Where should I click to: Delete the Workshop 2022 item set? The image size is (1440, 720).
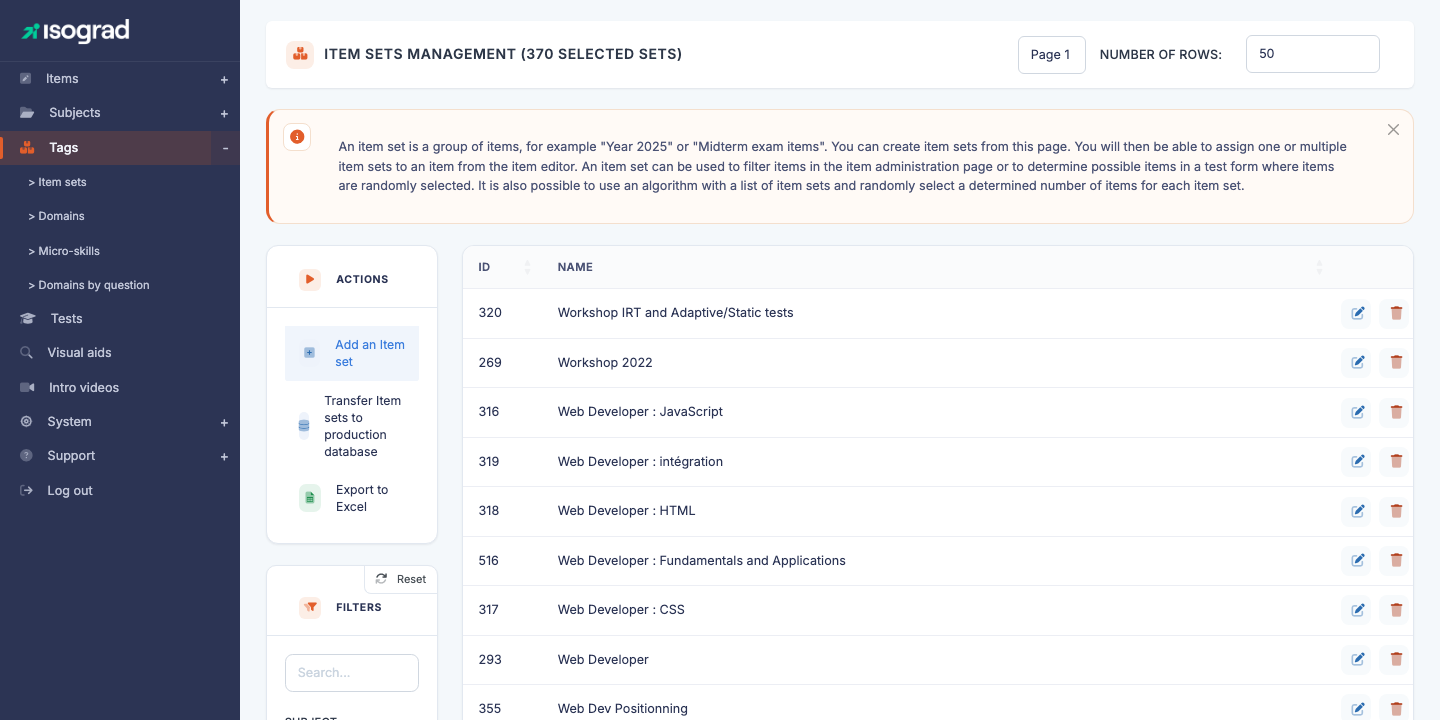(x=1396, y=362)
